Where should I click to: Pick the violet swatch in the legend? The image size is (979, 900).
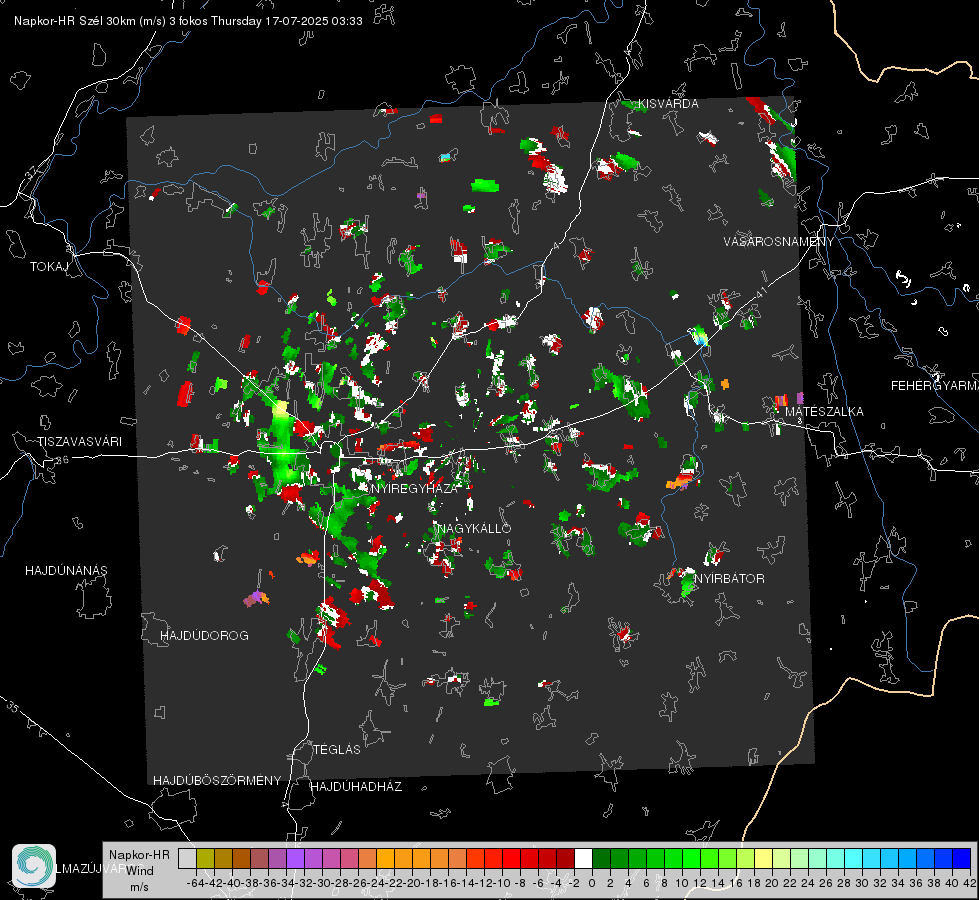point(295,858)
